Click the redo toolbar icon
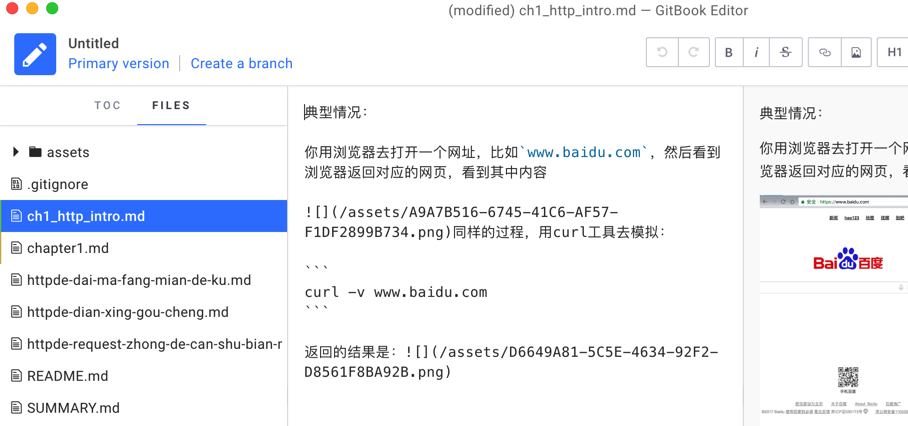Screen dimensions: 908x426 (693, 53)
